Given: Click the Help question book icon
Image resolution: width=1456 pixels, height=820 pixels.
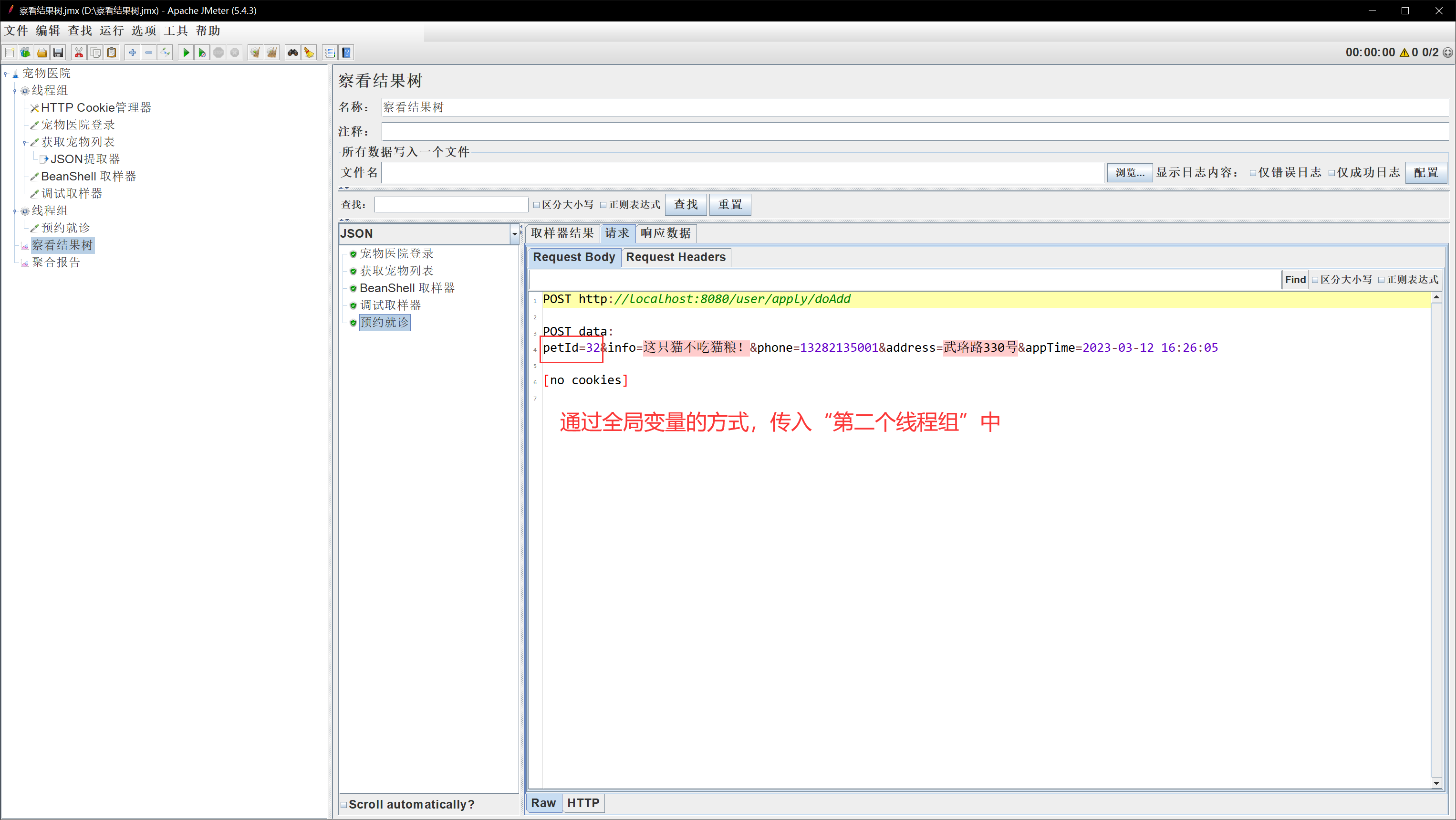Looking at the screenshot, I should pos(346,53).
